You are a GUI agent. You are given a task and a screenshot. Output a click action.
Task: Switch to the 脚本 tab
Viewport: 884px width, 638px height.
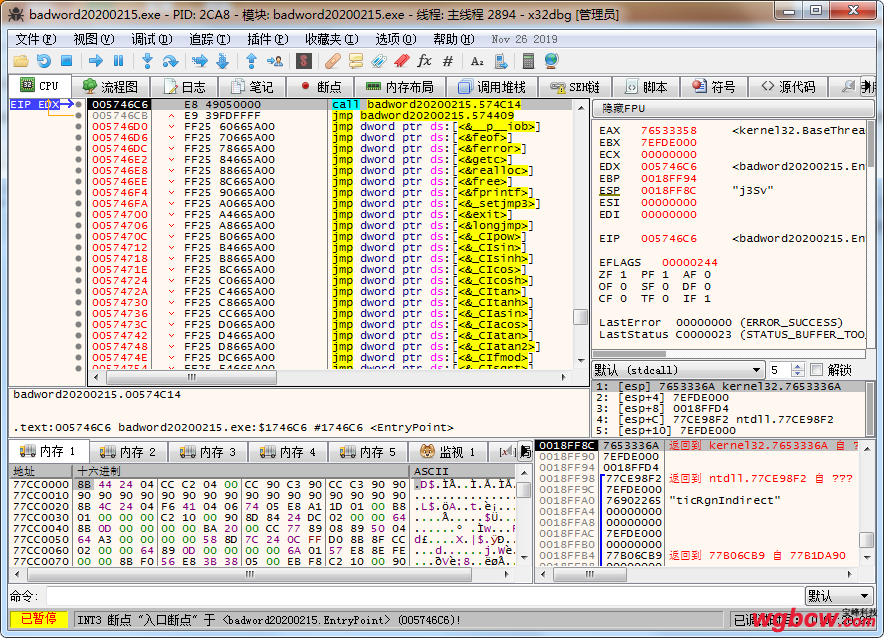646,87
